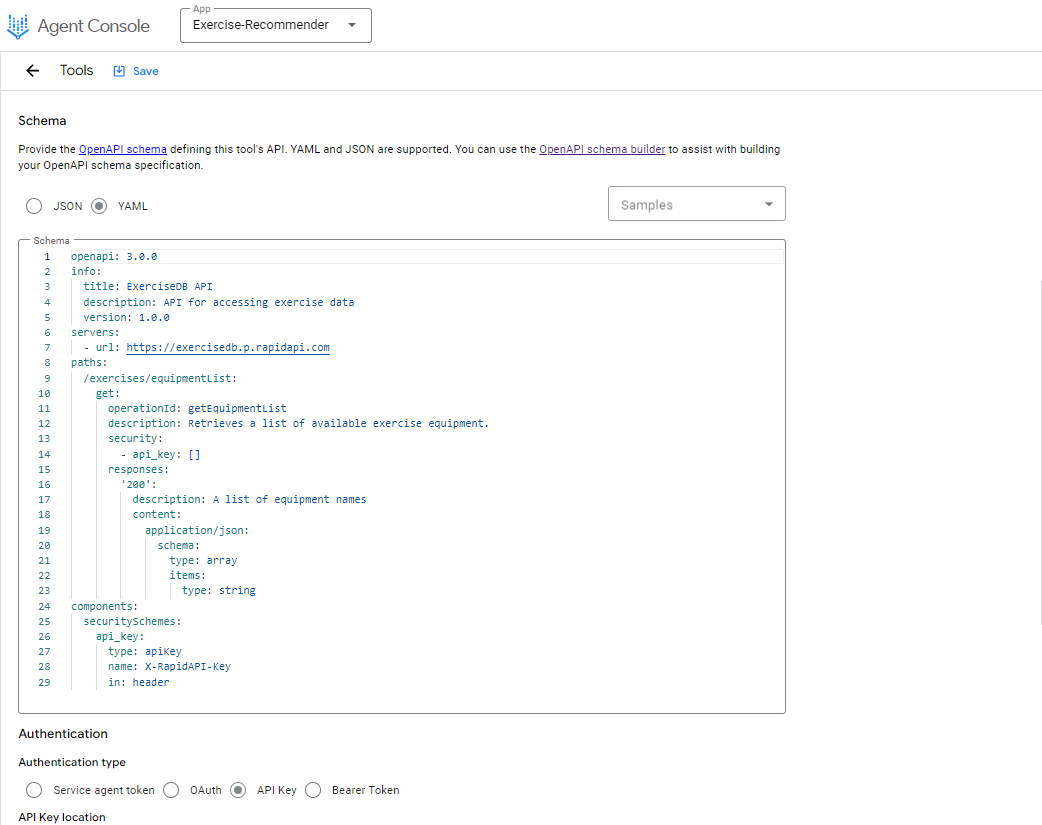Click the 'version: 1.0.0' line
This screenshot has height=825, width=1042.
pyautogui.click(x=126, y=317)
